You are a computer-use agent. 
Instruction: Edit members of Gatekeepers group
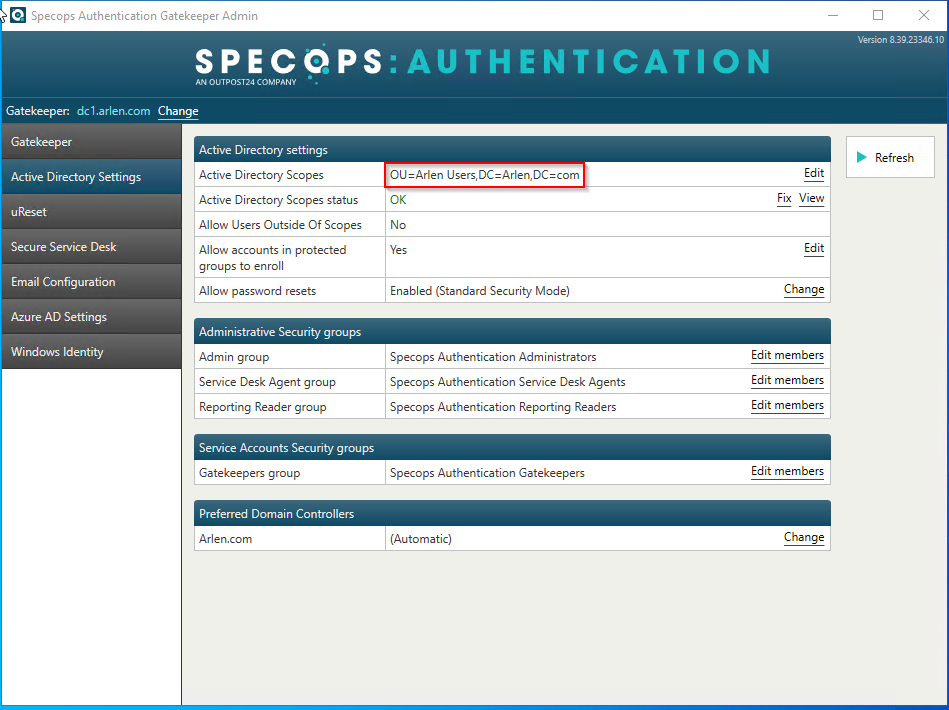(x=787, y=471)
